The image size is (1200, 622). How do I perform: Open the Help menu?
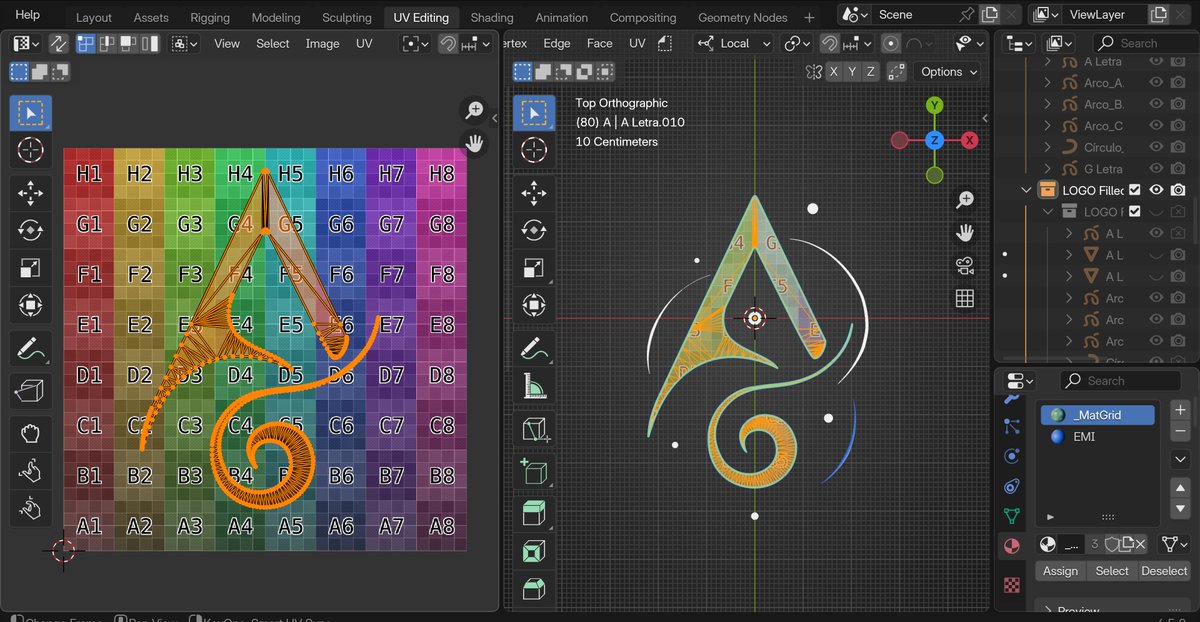[x=28, y=15]
